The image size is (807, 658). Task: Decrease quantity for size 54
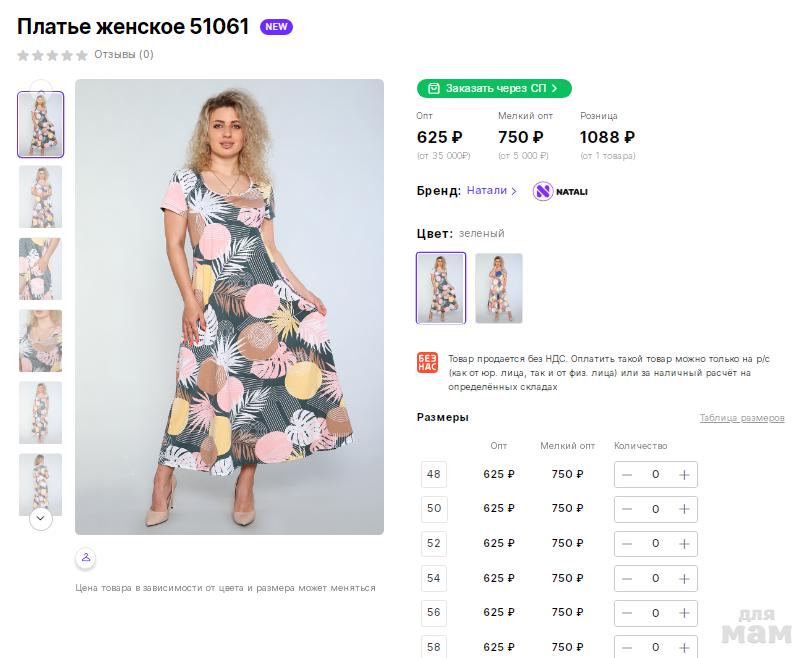pos(627,578)
